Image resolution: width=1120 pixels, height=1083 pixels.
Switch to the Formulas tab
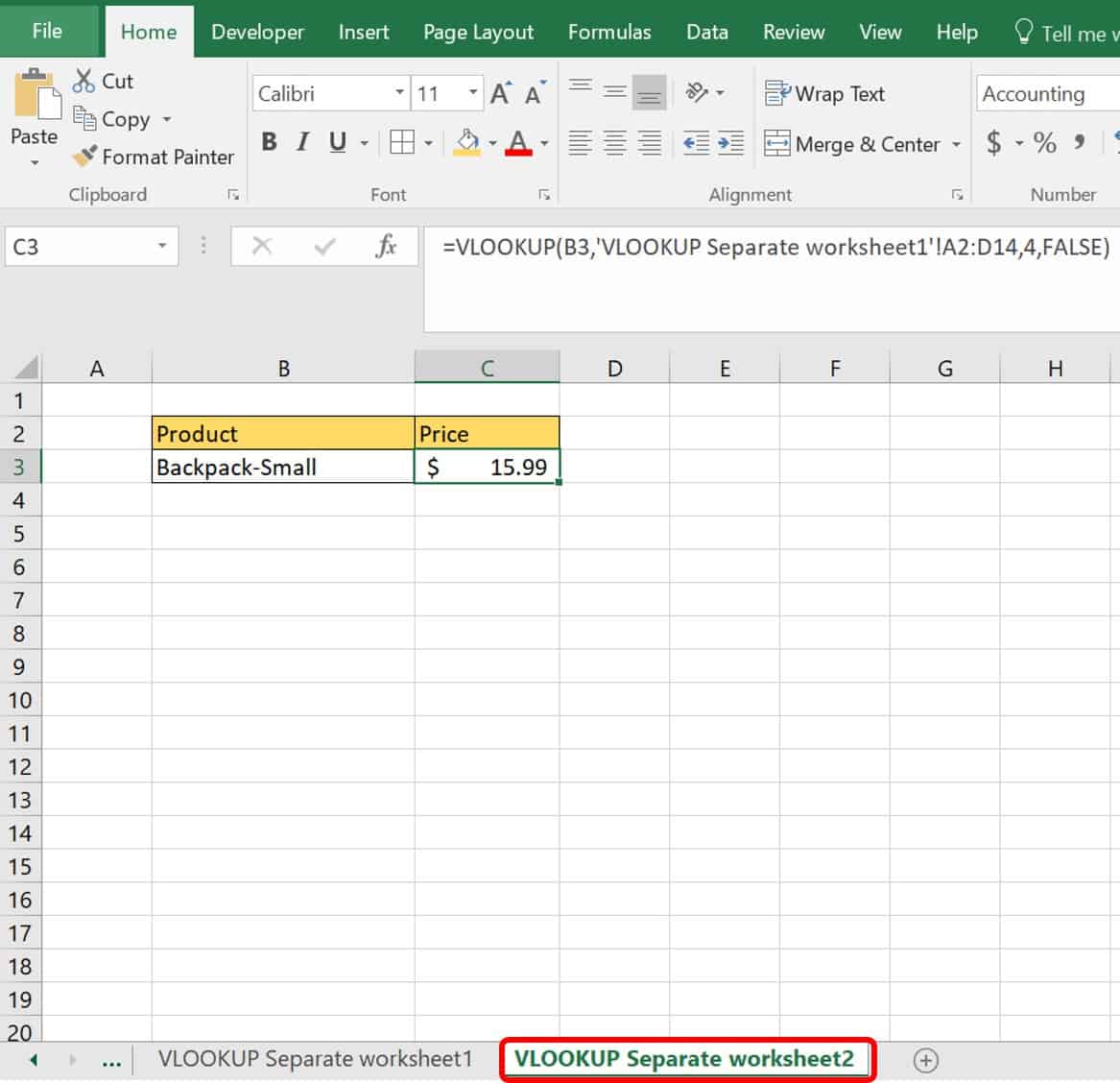click(609, 32)
